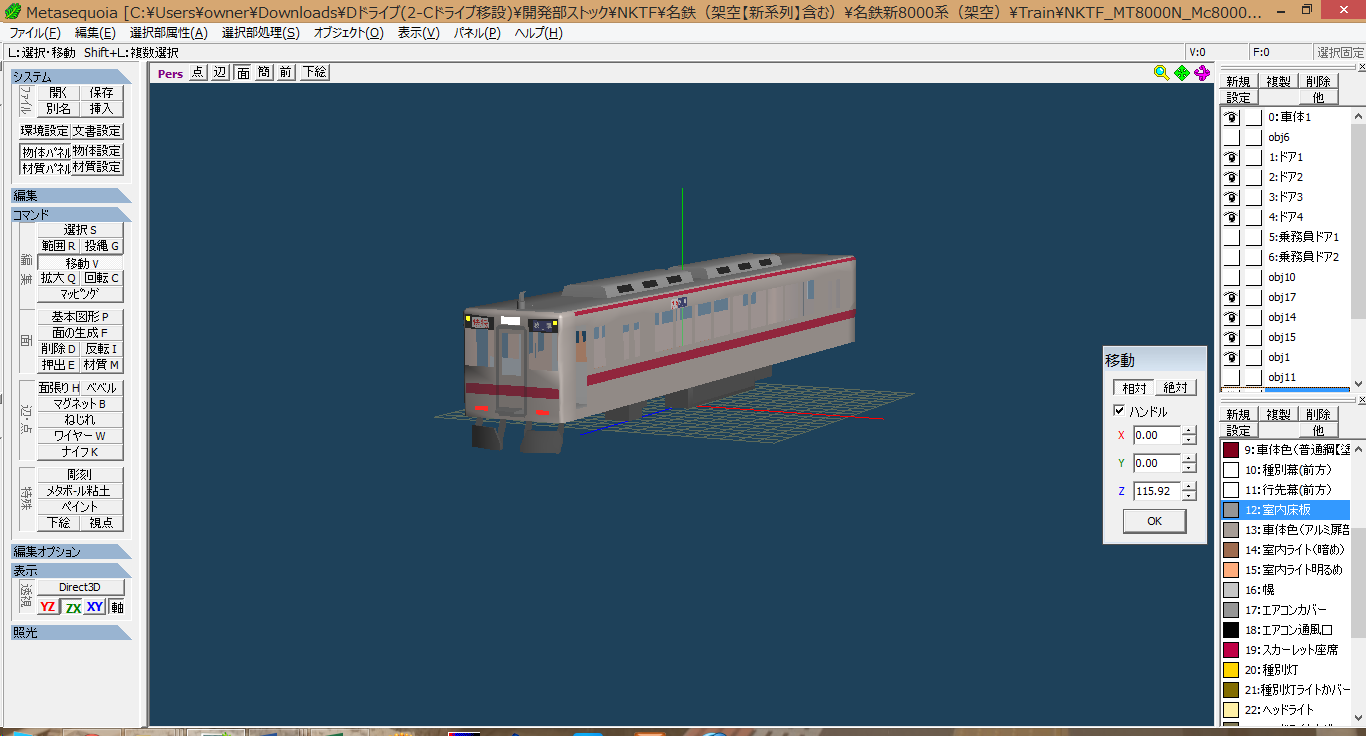Open the 彫刻 sculpt tool
1366x736 pixels.
(80, 475)
